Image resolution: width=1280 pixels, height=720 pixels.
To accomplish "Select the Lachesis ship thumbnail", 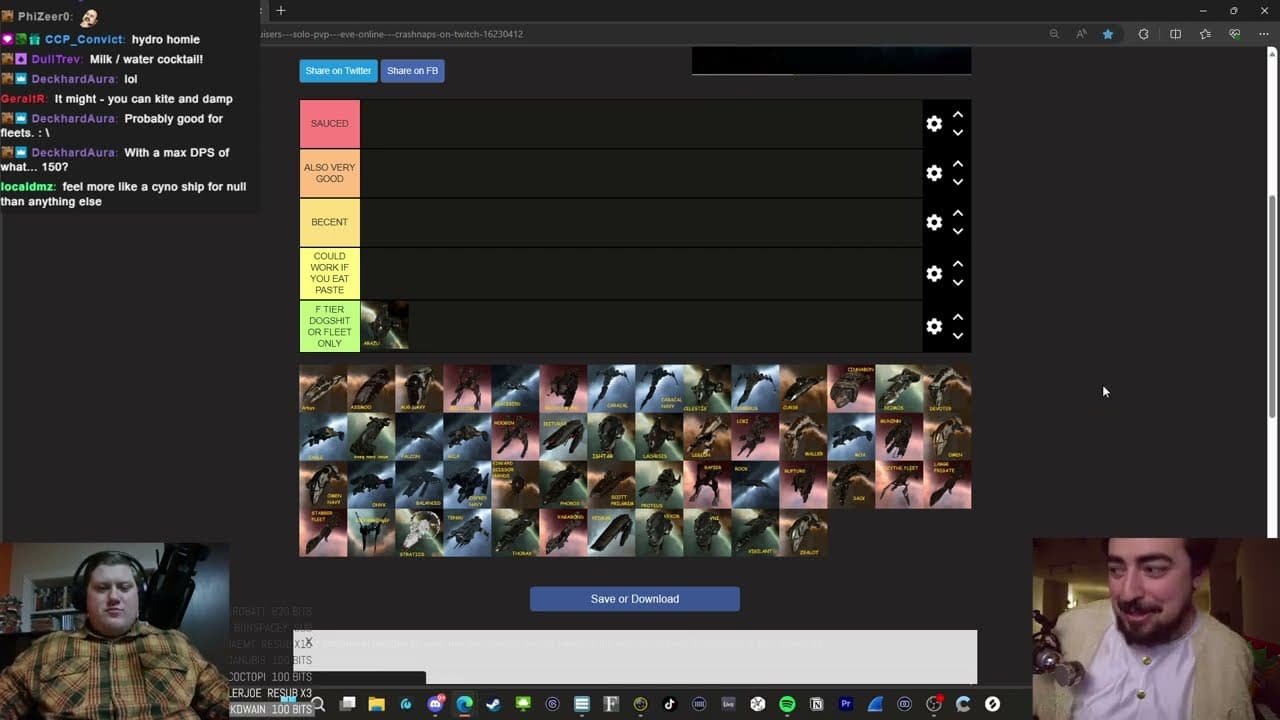I will [x=660, y=437].
